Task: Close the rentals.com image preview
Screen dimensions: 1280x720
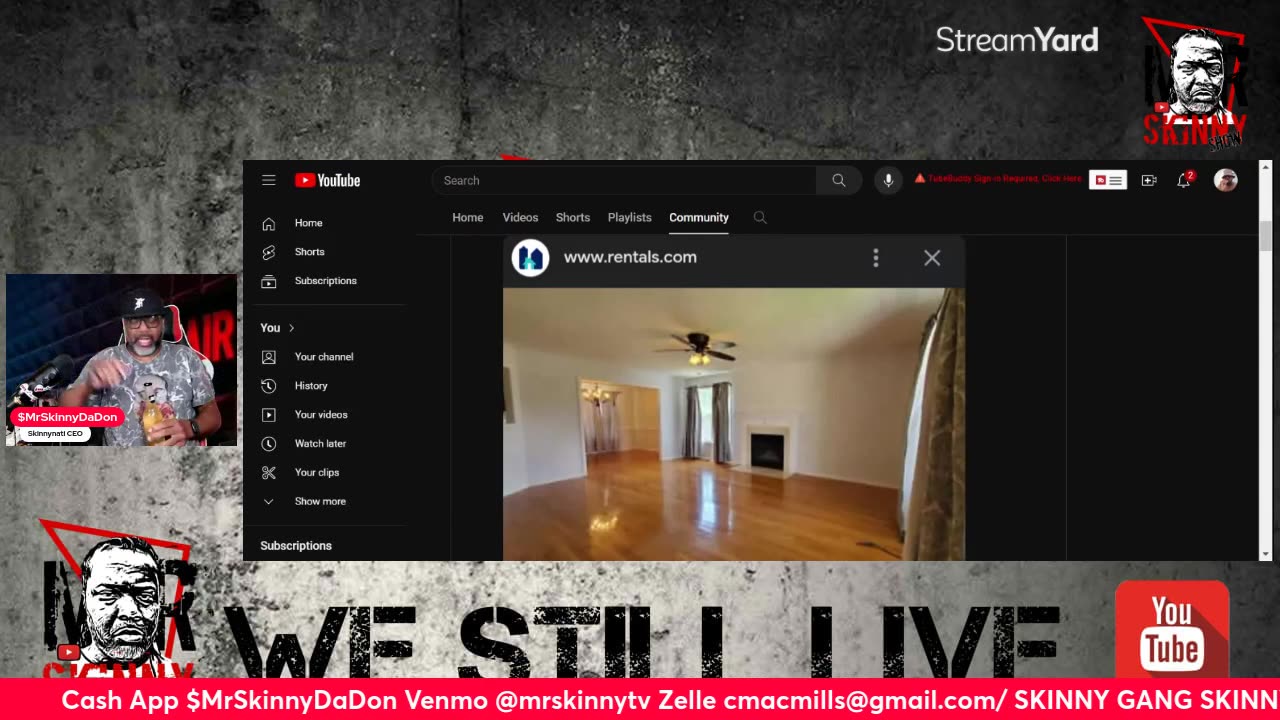Action: click(x=932, y=258)
